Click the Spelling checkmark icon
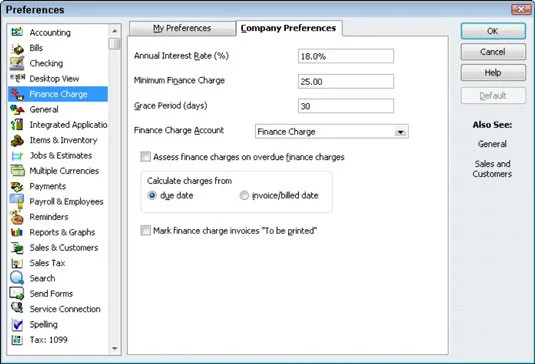Screen dimensions: 535x364 click(x=17, y=324)
